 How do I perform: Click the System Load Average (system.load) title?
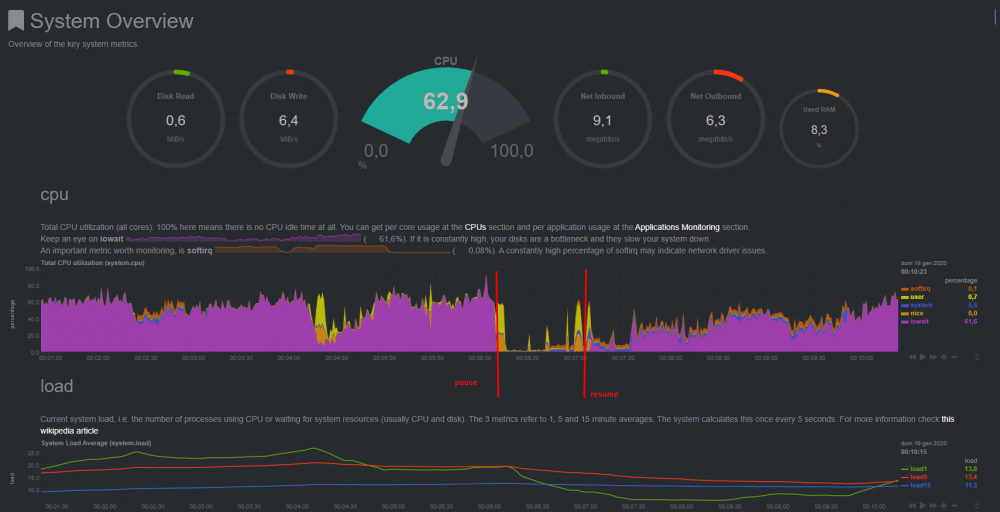[x=96, y=443]
